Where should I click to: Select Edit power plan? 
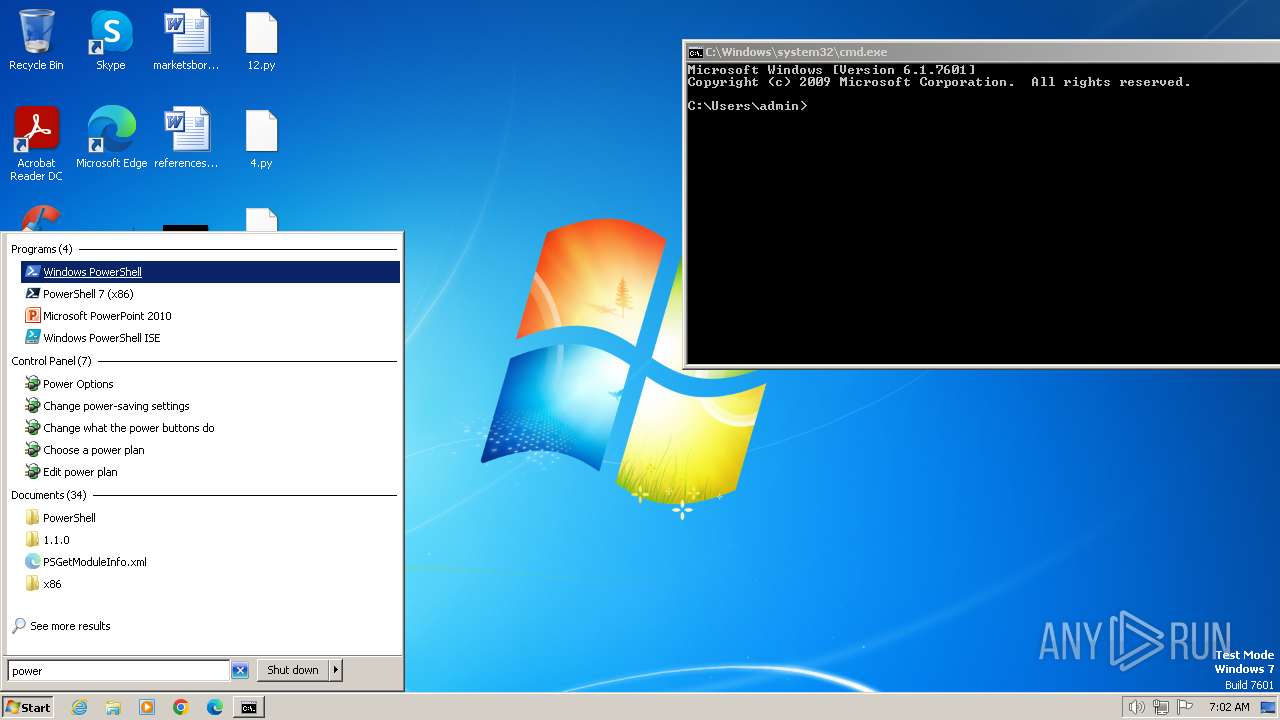tap(210, 472)
